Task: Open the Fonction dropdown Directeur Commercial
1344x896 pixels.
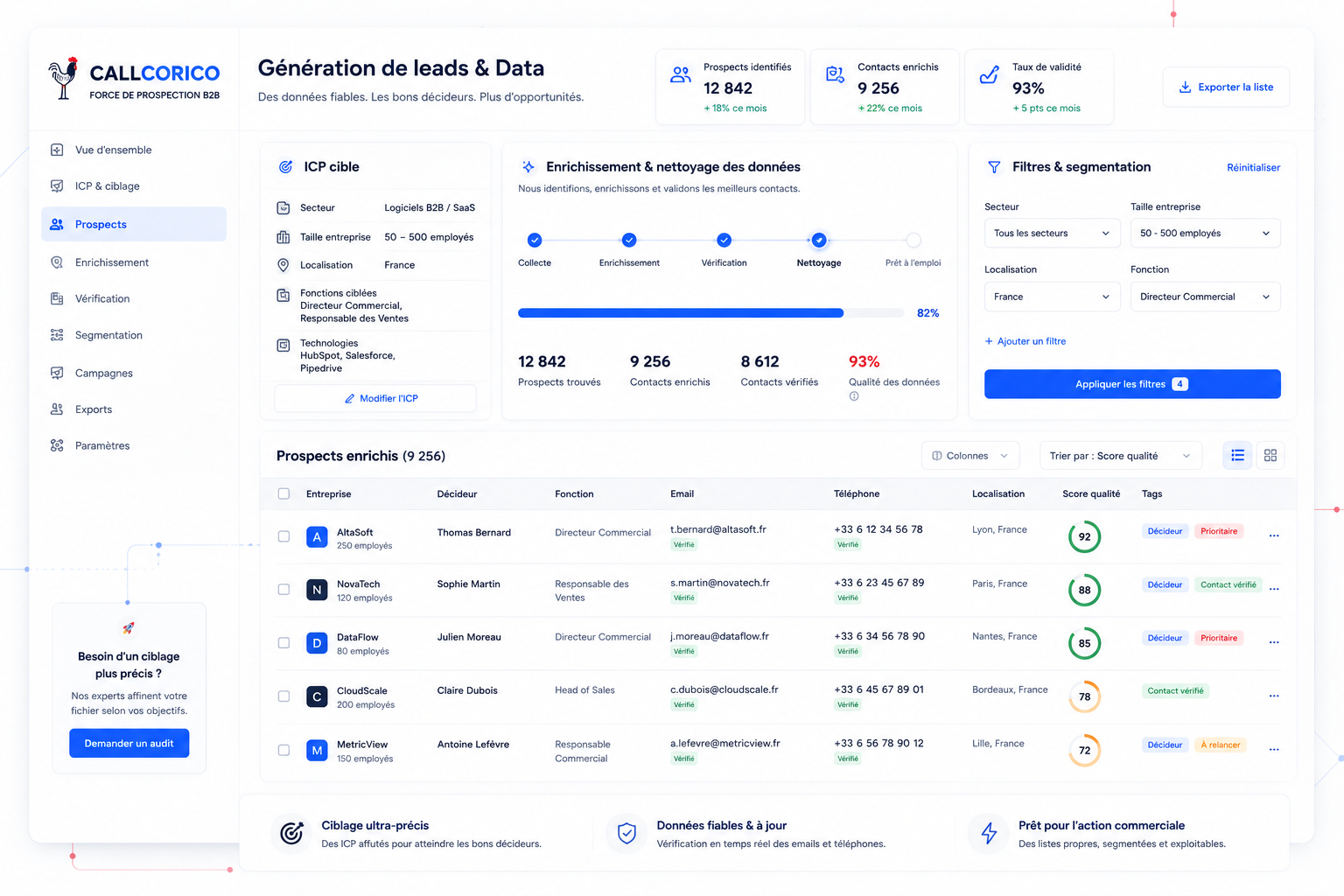Action: point(1206,297)
